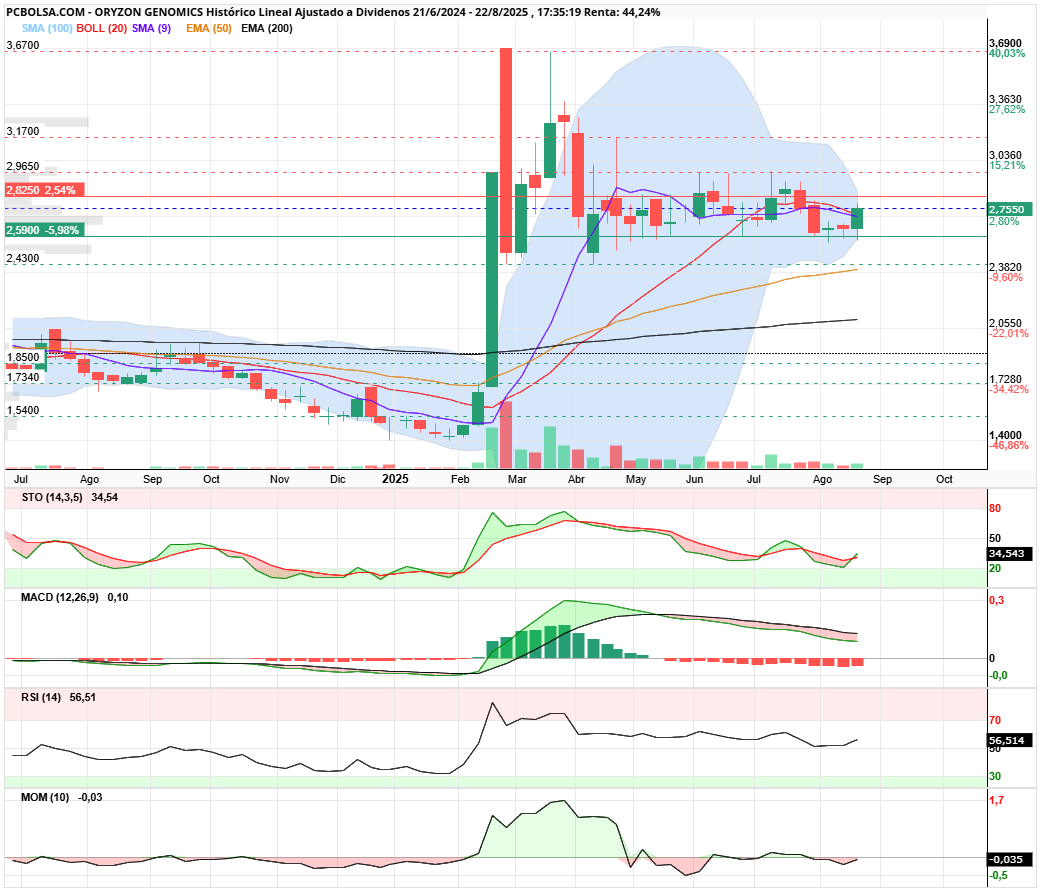Click the EMA (50) legend label
This screenshot has width=1041, height=892.
pyautogui.click(x=208, y=28)
